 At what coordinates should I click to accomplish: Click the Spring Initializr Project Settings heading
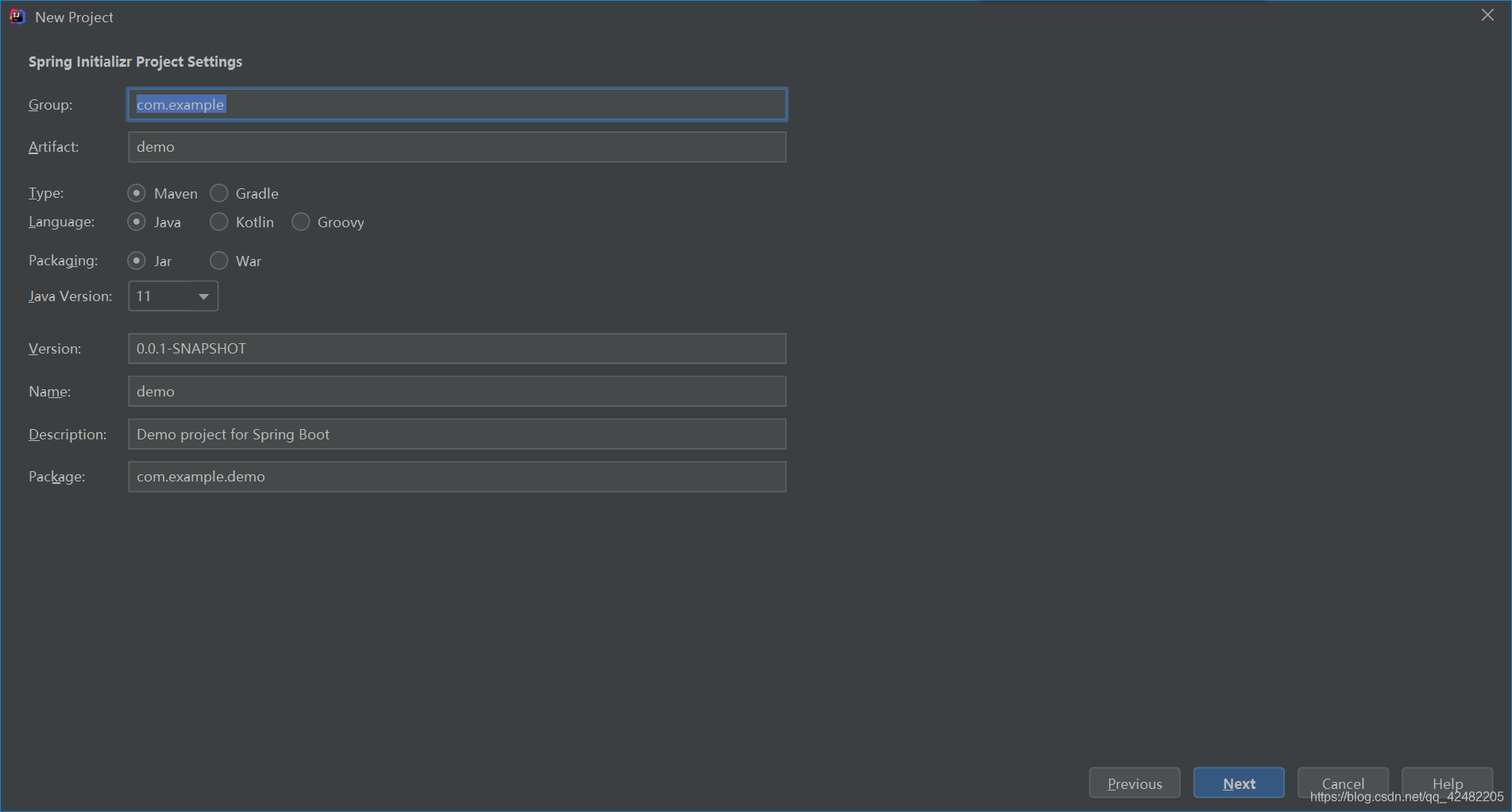[136, 62]
